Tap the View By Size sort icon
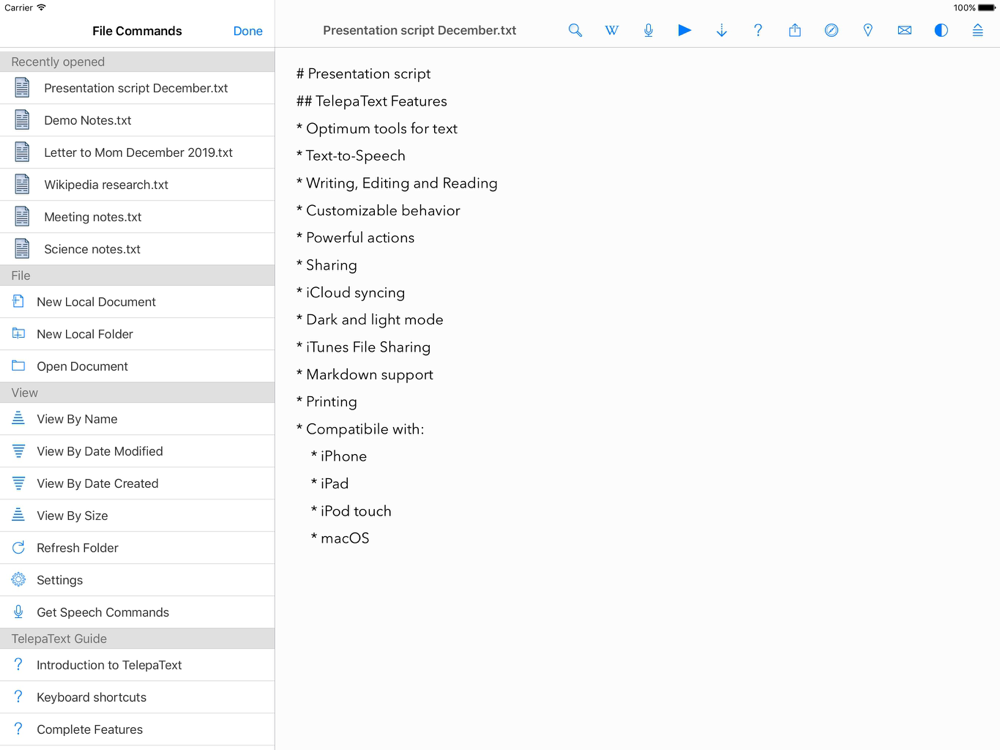This screenshot has height=750, width=1000. coord(18,515)
